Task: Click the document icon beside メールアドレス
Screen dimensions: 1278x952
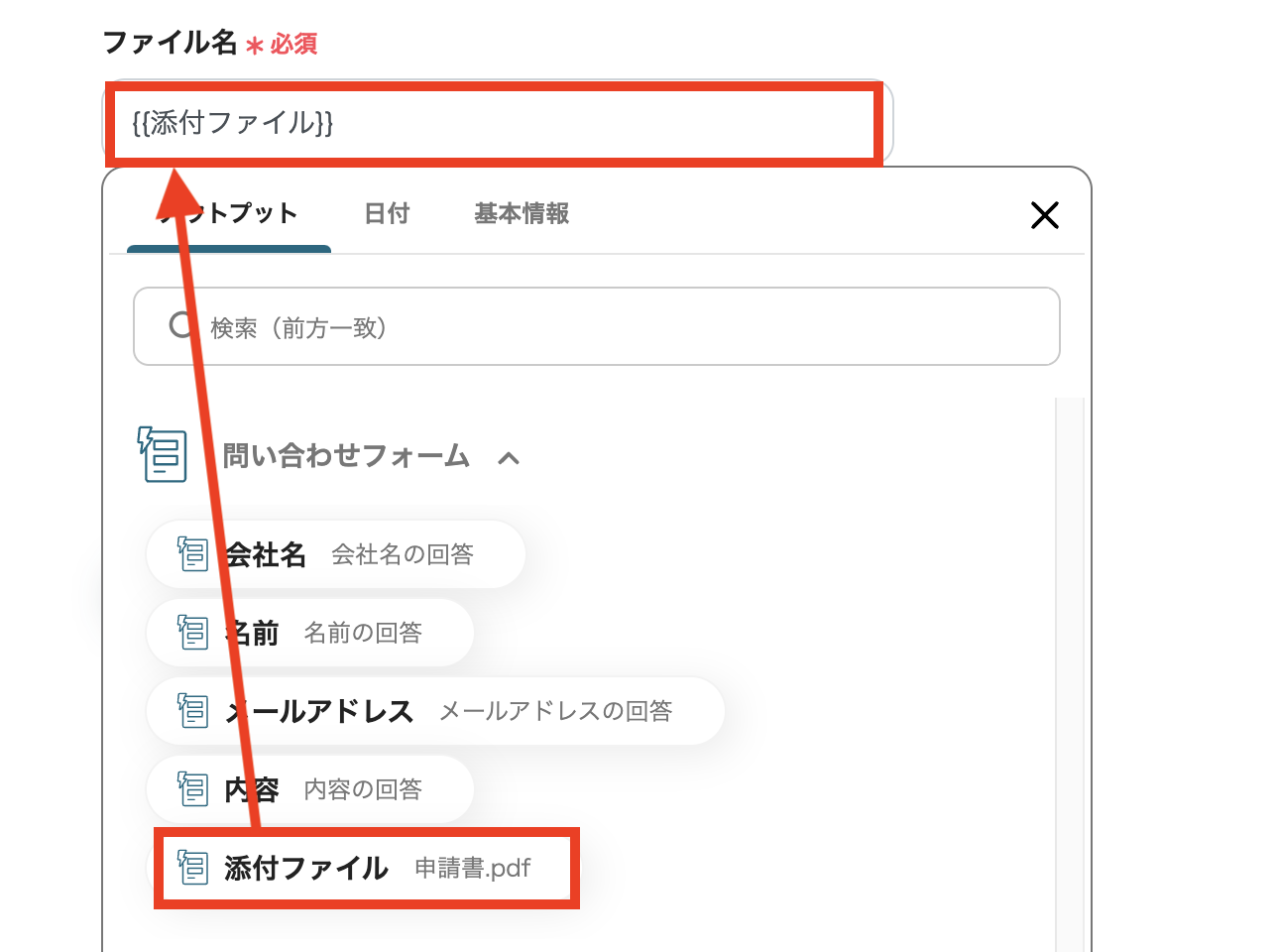Action: (191, 710)
